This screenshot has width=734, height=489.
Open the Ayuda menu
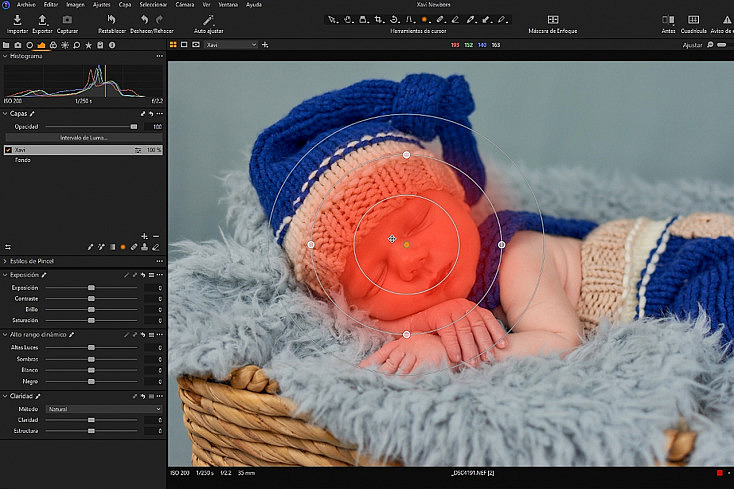254,5
